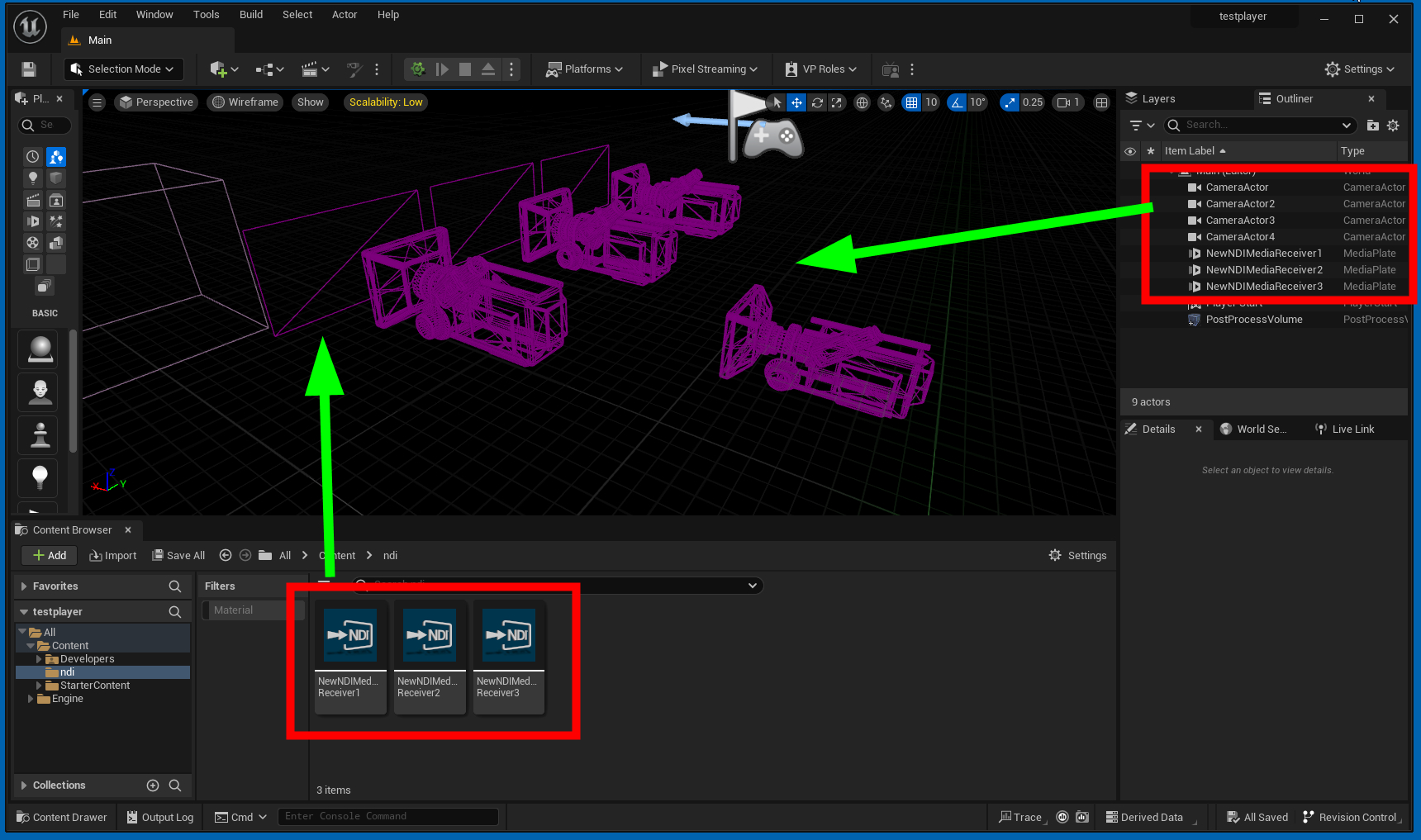The height and width of the screenshot is (840, 1421).
Task: Click the Import button in Content Browser
Action: click(113, 556)
